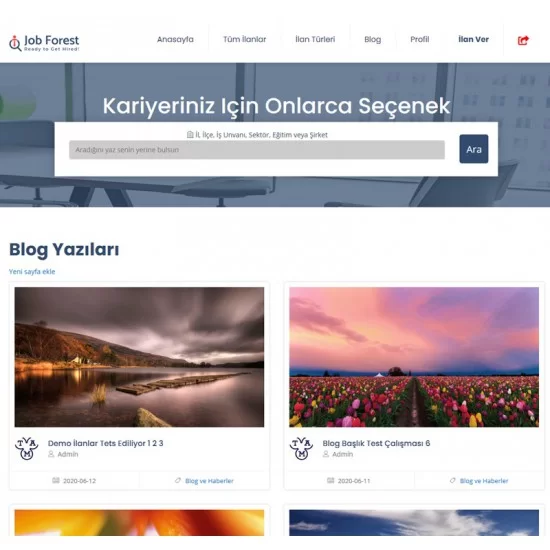550x550 pixels.
Task: Focus the job search input field
Action: (257, 150)
